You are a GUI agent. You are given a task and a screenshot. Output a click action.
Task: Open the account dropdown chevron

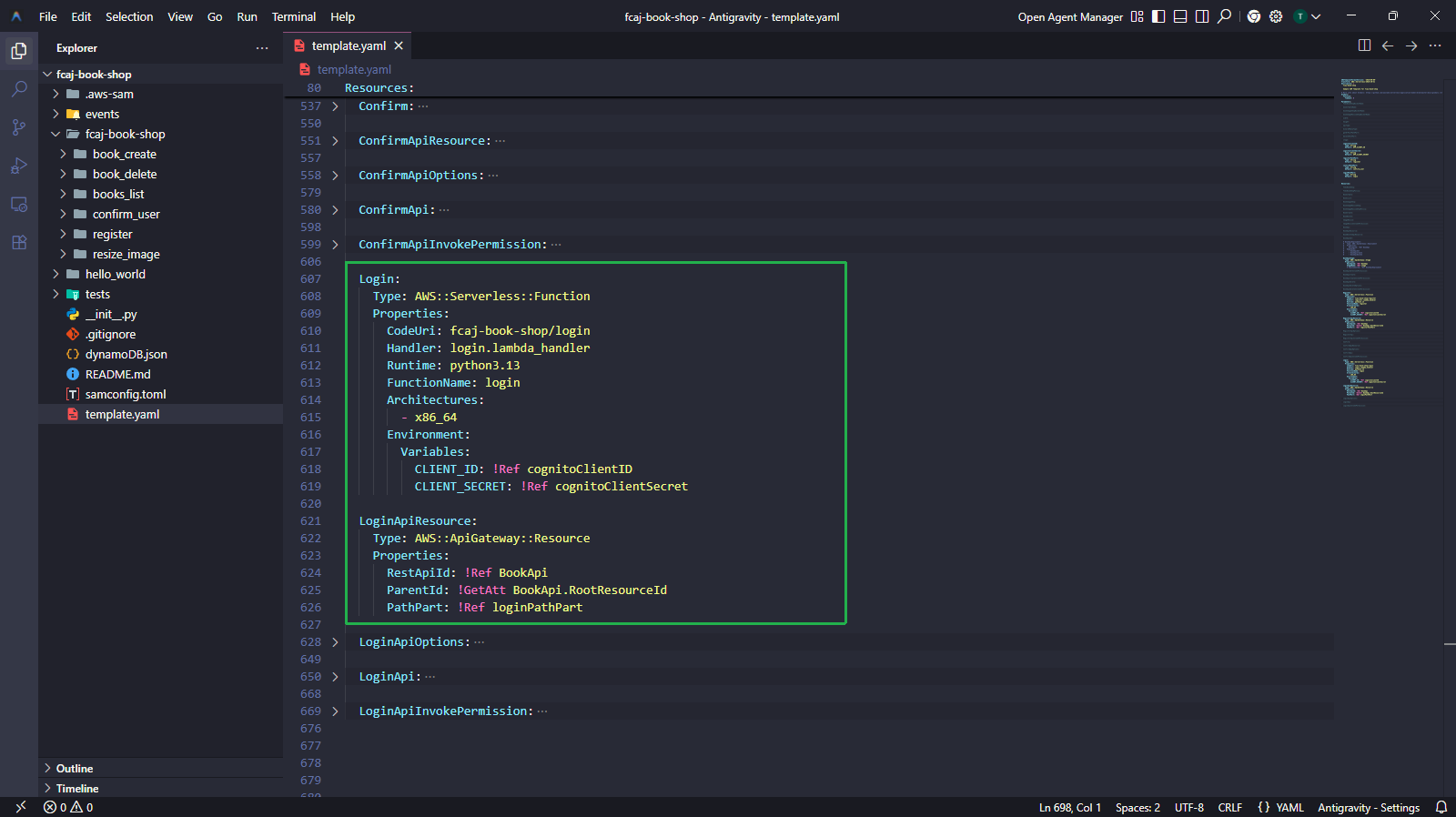[x=1316, y=16]
